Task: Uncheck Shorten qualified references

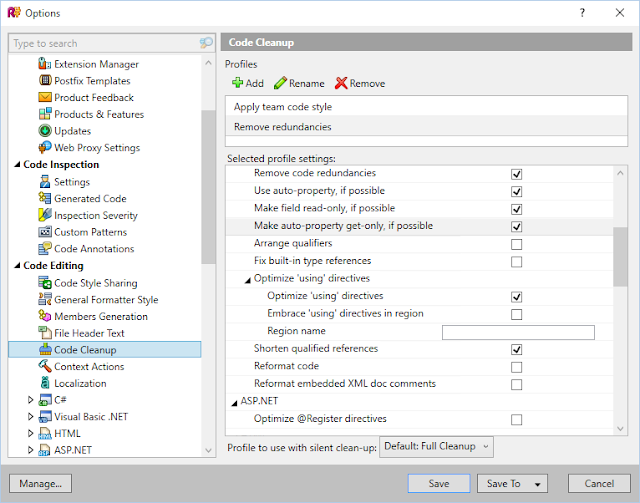Action: coord(516,349)
